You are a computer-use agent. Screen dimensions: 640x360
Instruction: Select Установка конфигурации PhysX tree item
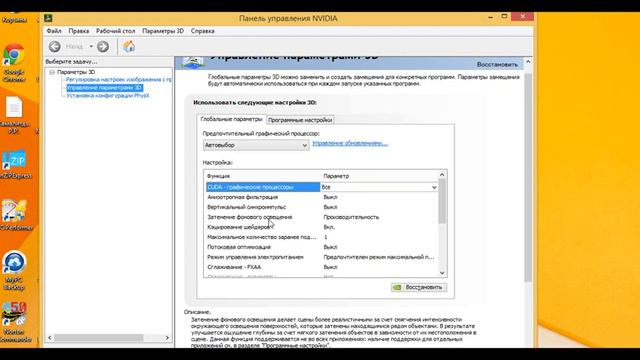108,96
